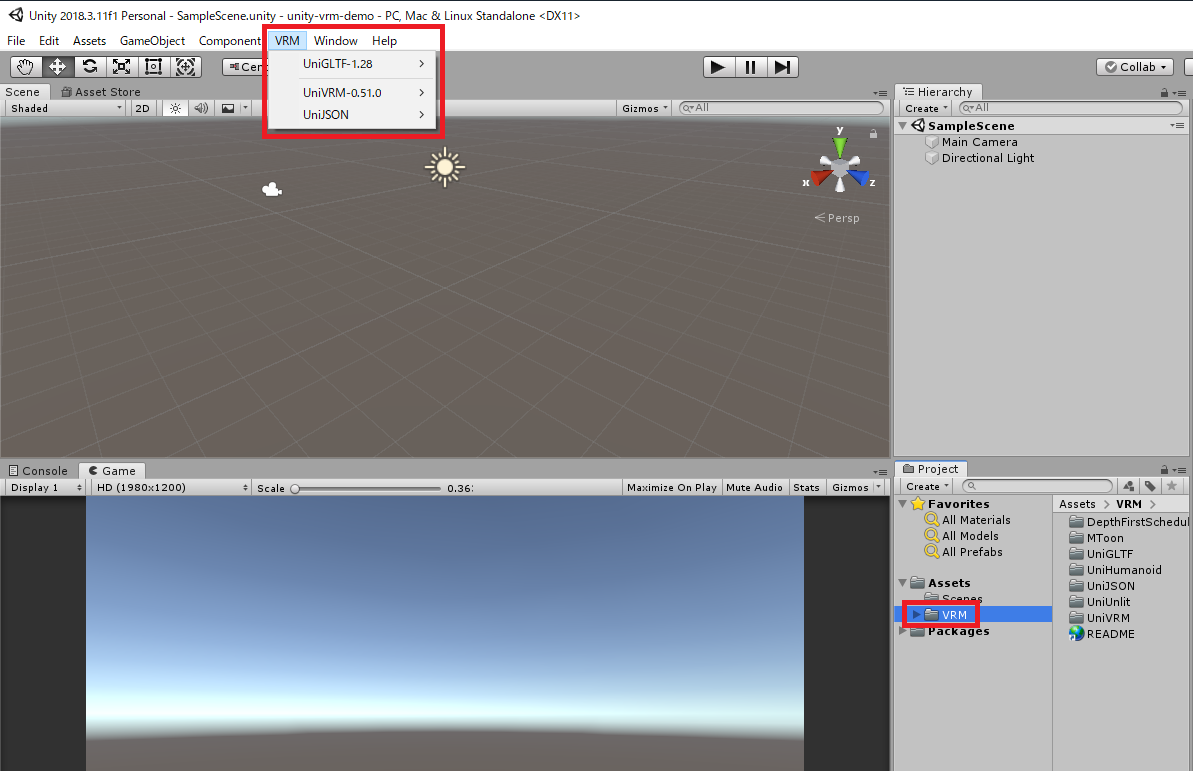Open UniJSON submenu
The image size is (1193, 771).
point(352,115)
